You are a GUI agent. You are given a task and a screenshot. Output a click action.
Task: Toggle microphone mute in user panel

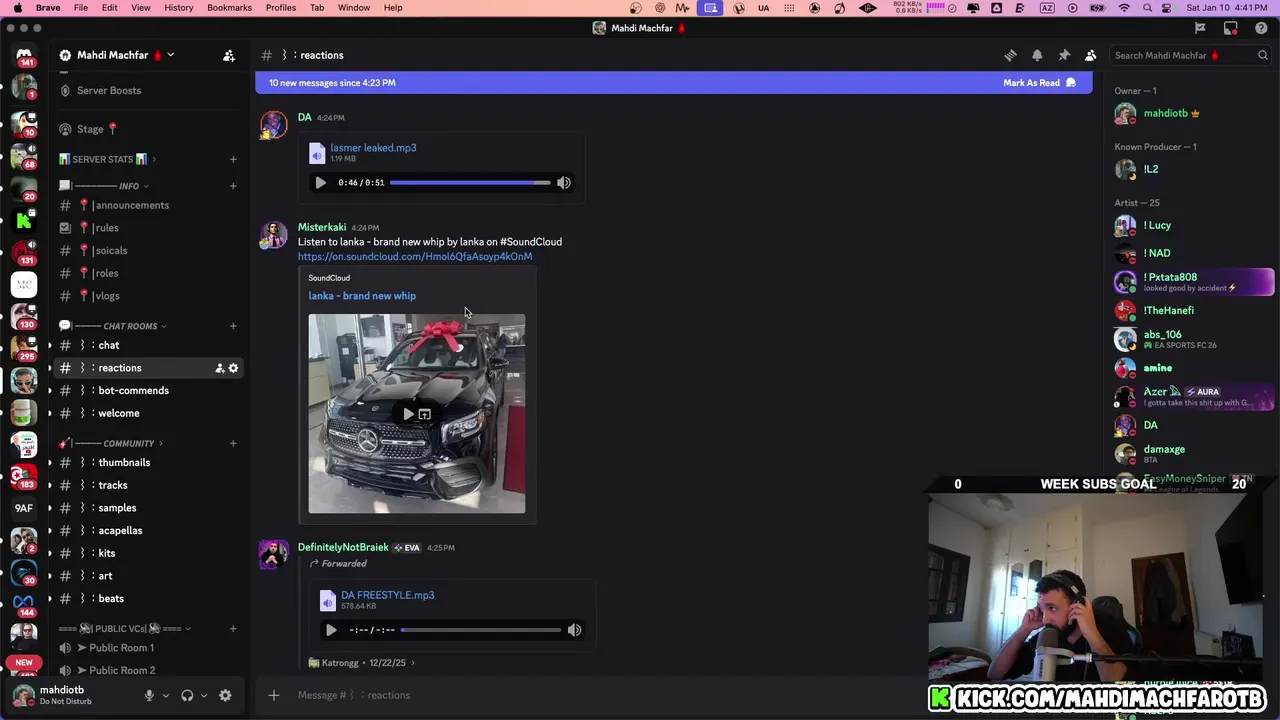coord(149,695)
